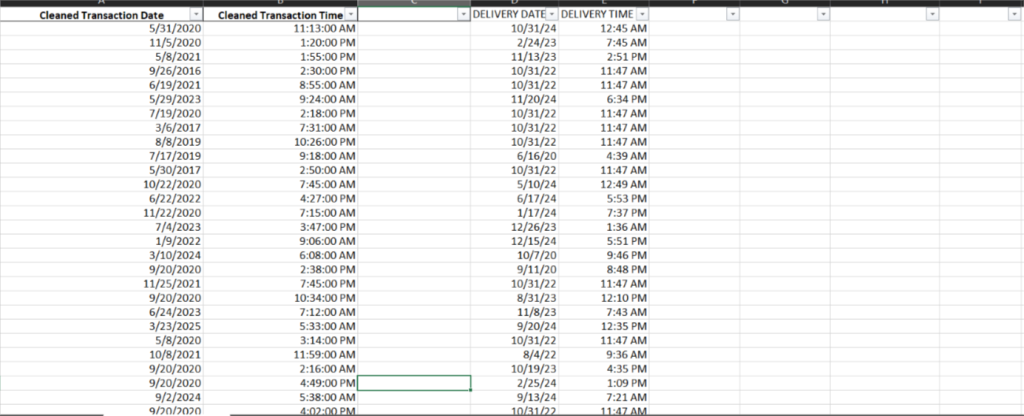Select the date cell 11/5/2020
Screen dimensions: 1024x416
point(102,42)
